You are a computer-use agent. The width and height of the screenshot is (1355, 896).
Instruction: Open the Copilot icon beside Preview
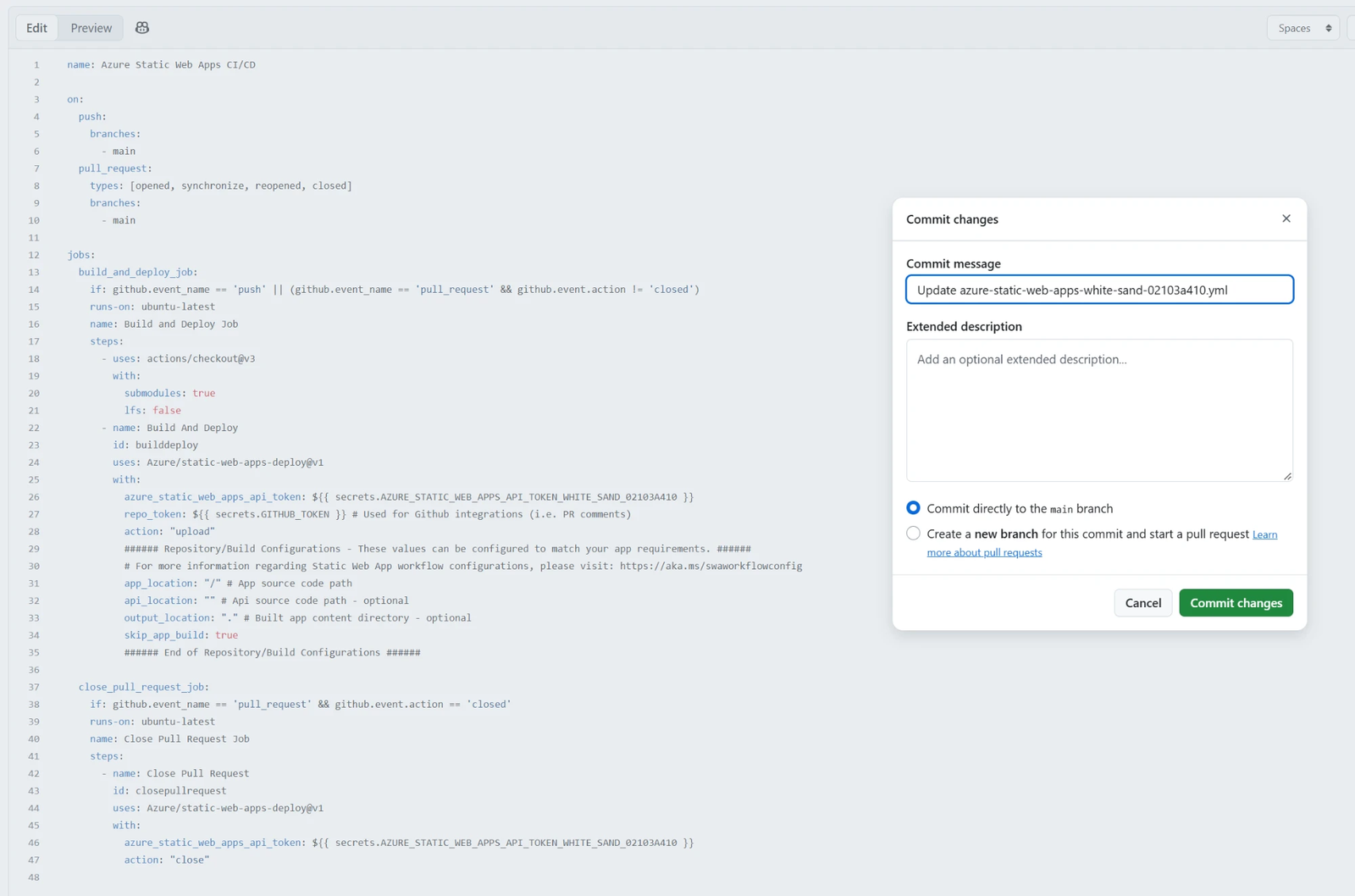click(x=142, y=28)
